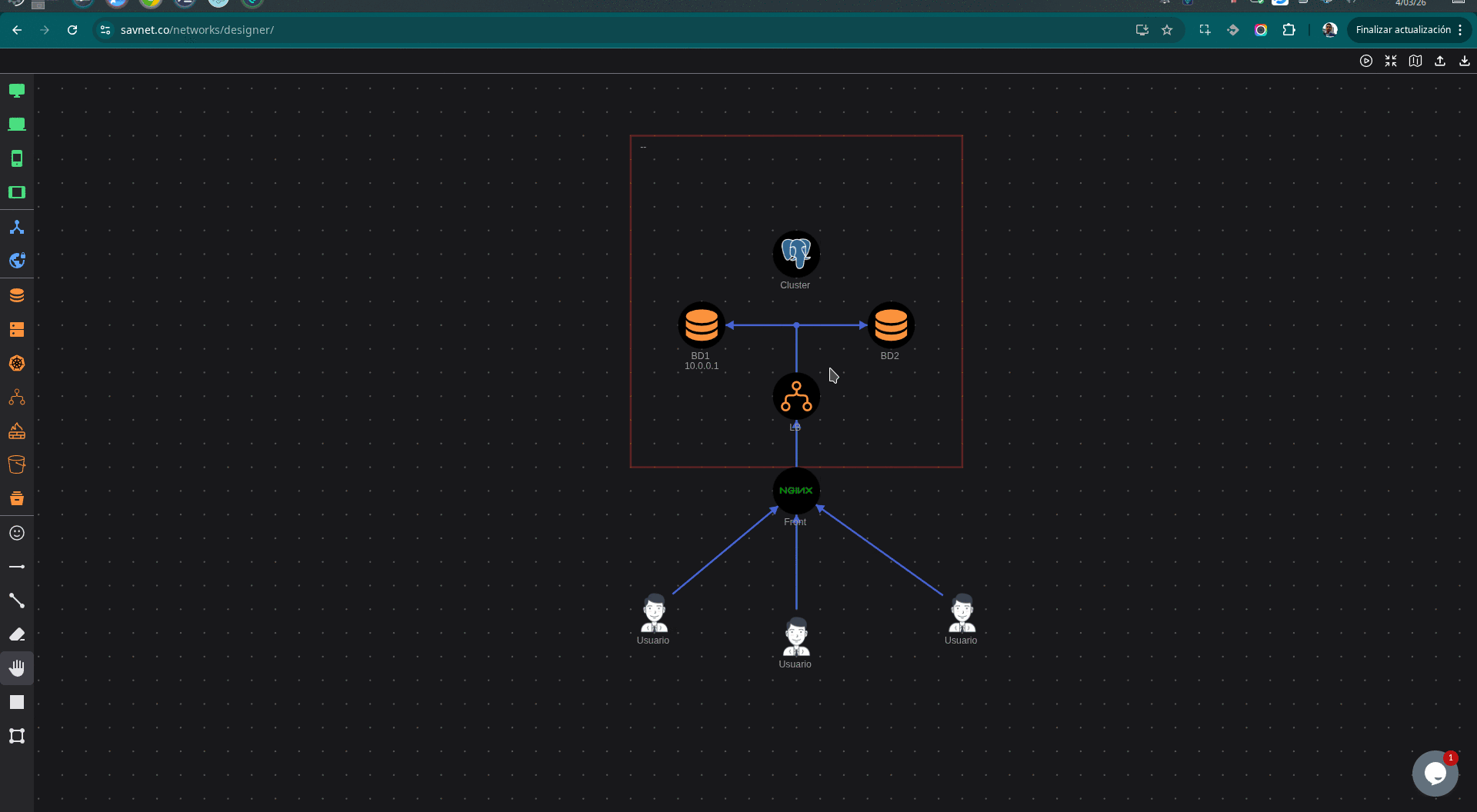Open the chat widget with notification badge

coord(1434,773)
